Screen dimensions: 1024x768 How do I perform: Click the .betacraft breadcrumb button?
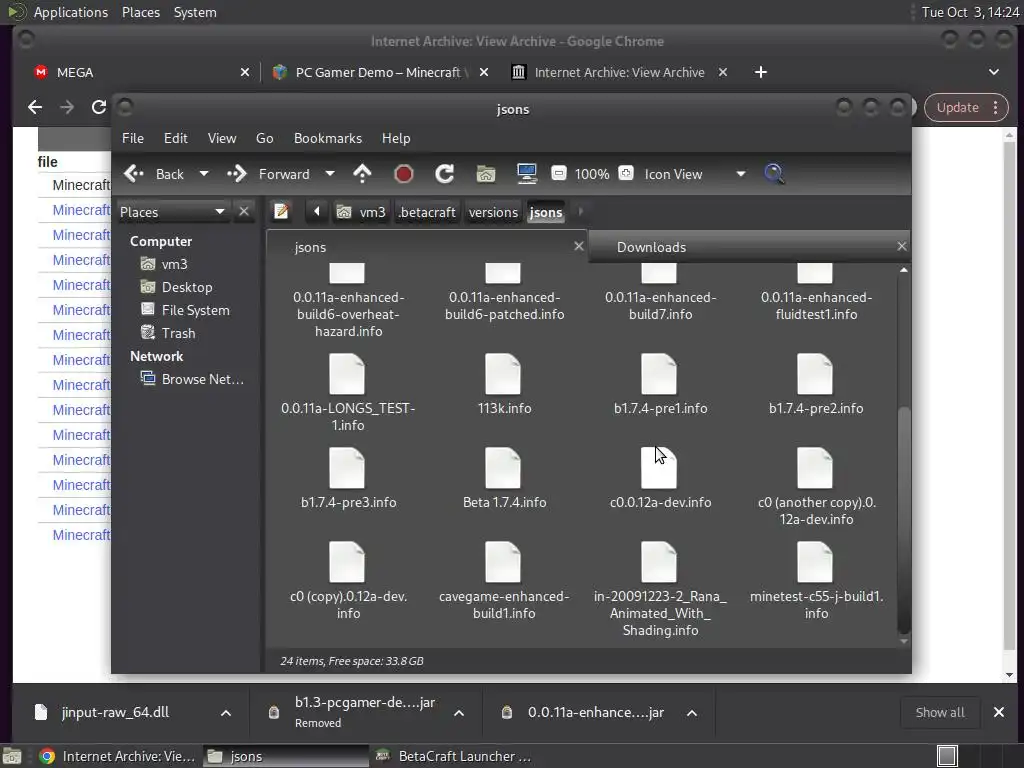tap(427, 212)
